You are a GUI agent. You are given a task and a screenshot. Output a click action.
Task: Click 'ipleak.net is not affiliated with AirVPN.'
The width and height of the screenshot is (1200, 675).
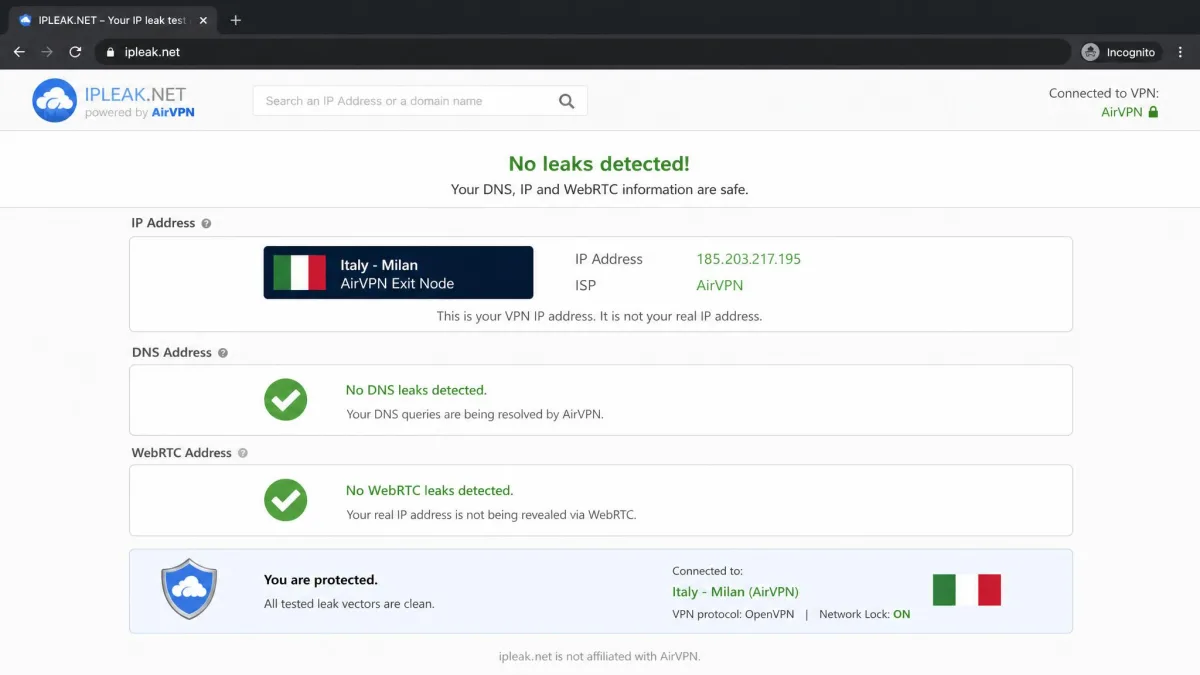coord(599,657)
